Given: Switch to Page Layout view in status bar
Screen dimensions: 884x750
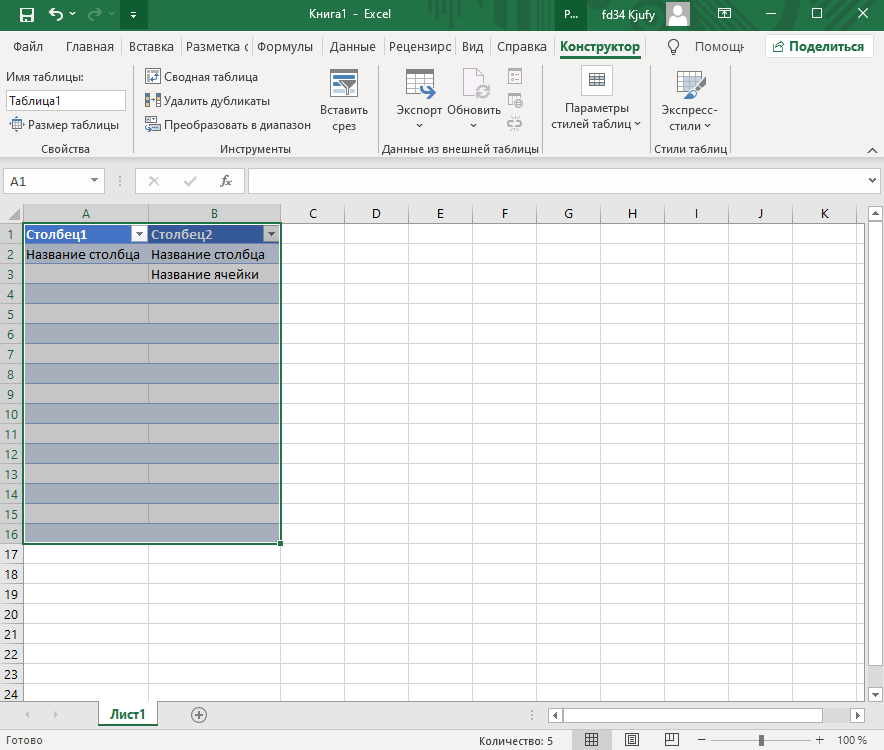Looking at the screenshot, I should [x=630, y=740].
